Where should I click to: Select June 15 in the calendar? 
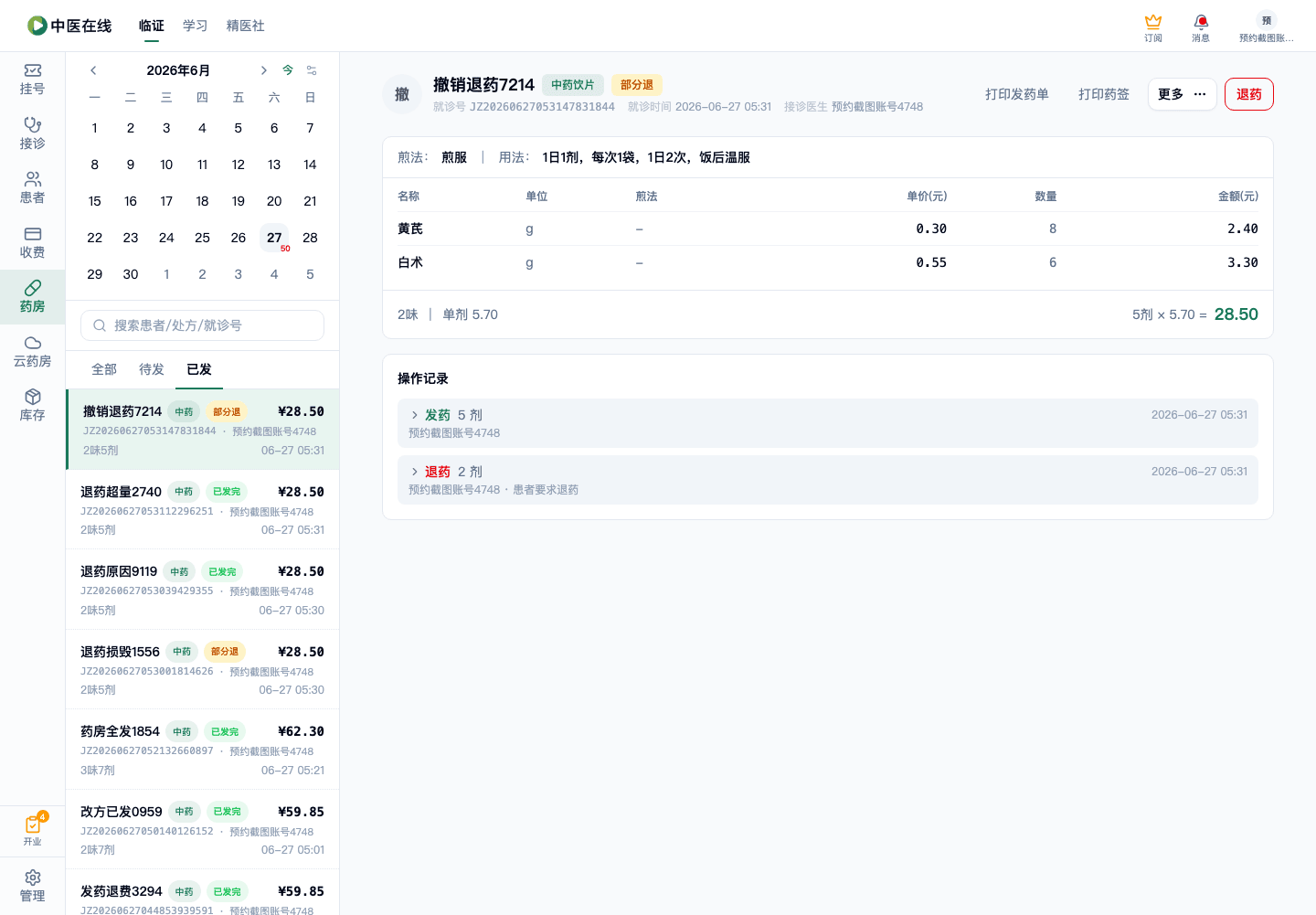click(x=95, y=201)
